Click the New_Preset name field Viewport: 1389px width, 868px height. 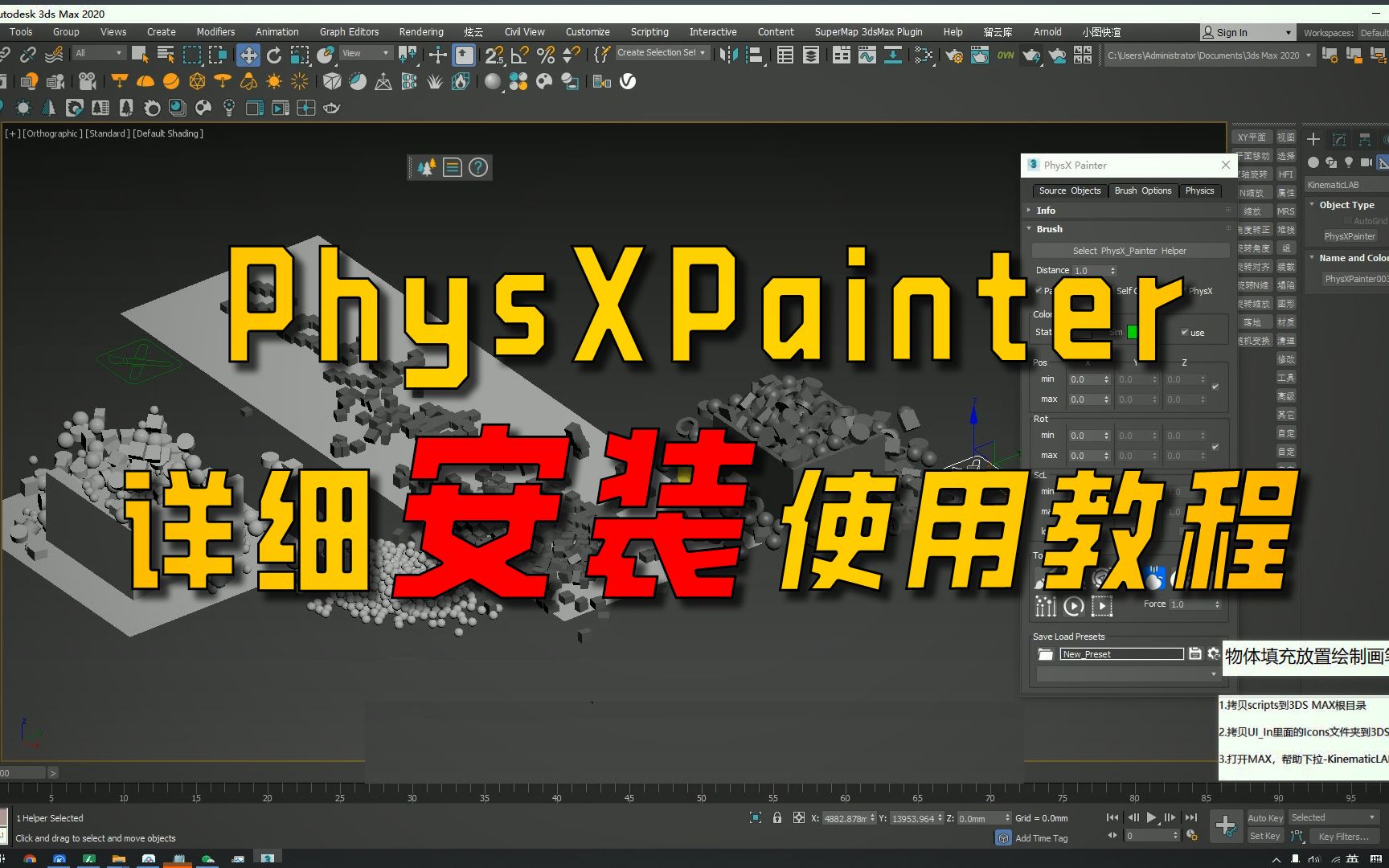tap(1122, 653)
